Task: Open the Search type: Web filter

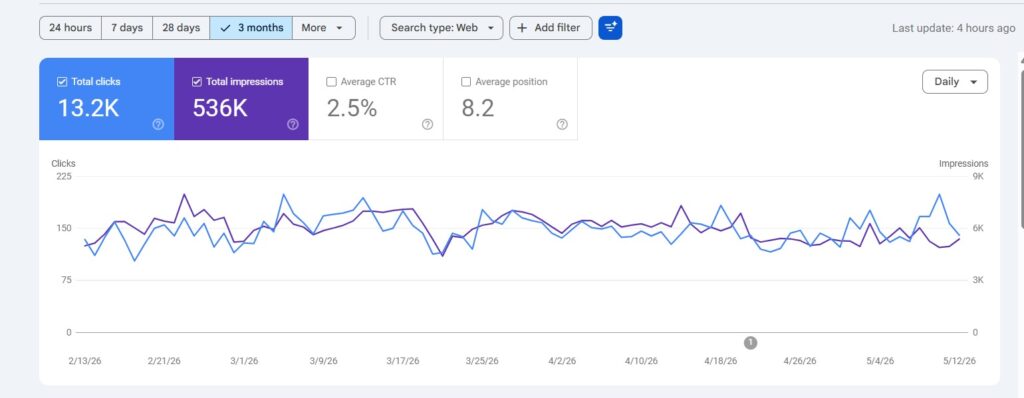Action: pos(441,28)
